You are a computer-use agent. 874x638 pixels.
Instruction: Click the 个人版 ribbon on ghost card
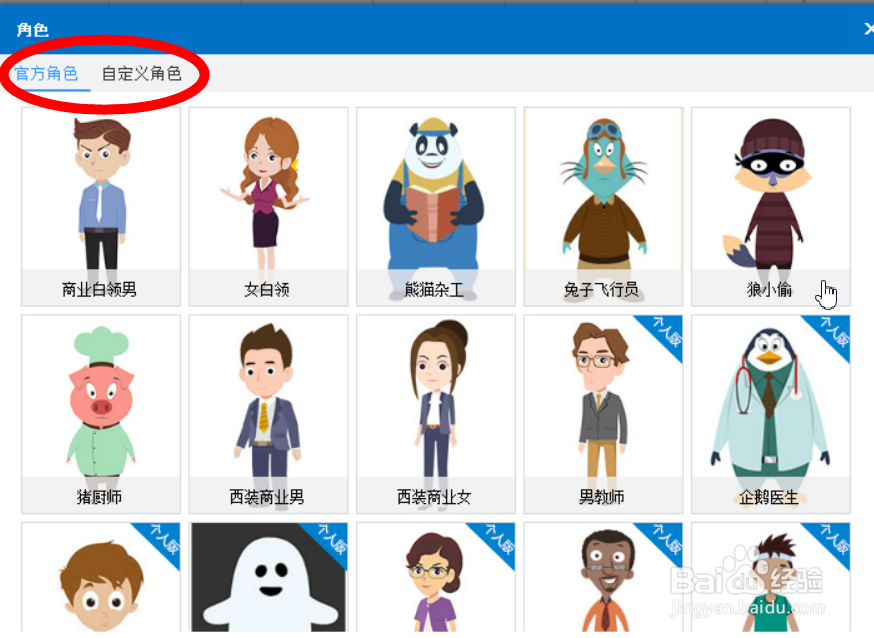coord(331,539)
